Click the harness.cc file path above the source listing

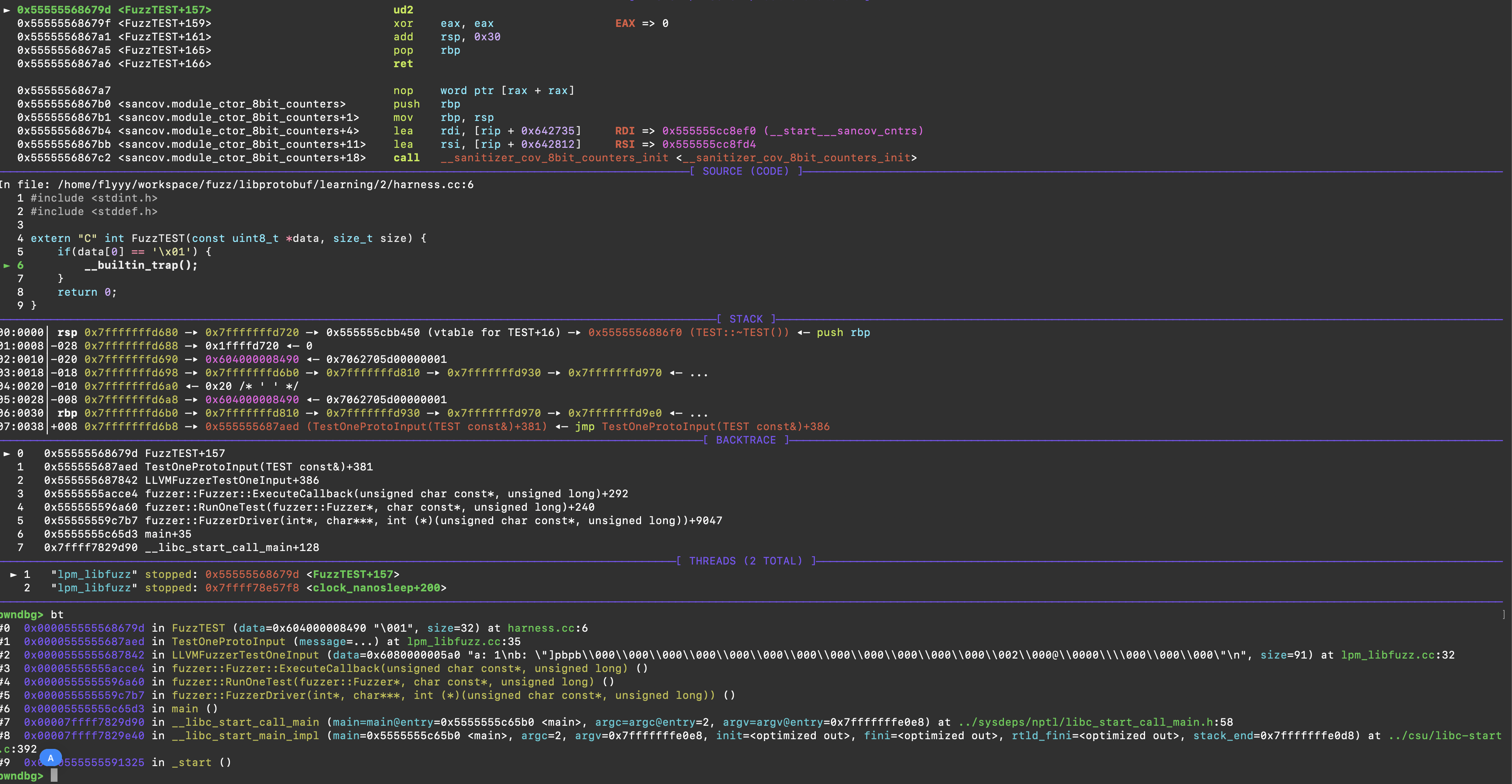click(x=265, y=185)
